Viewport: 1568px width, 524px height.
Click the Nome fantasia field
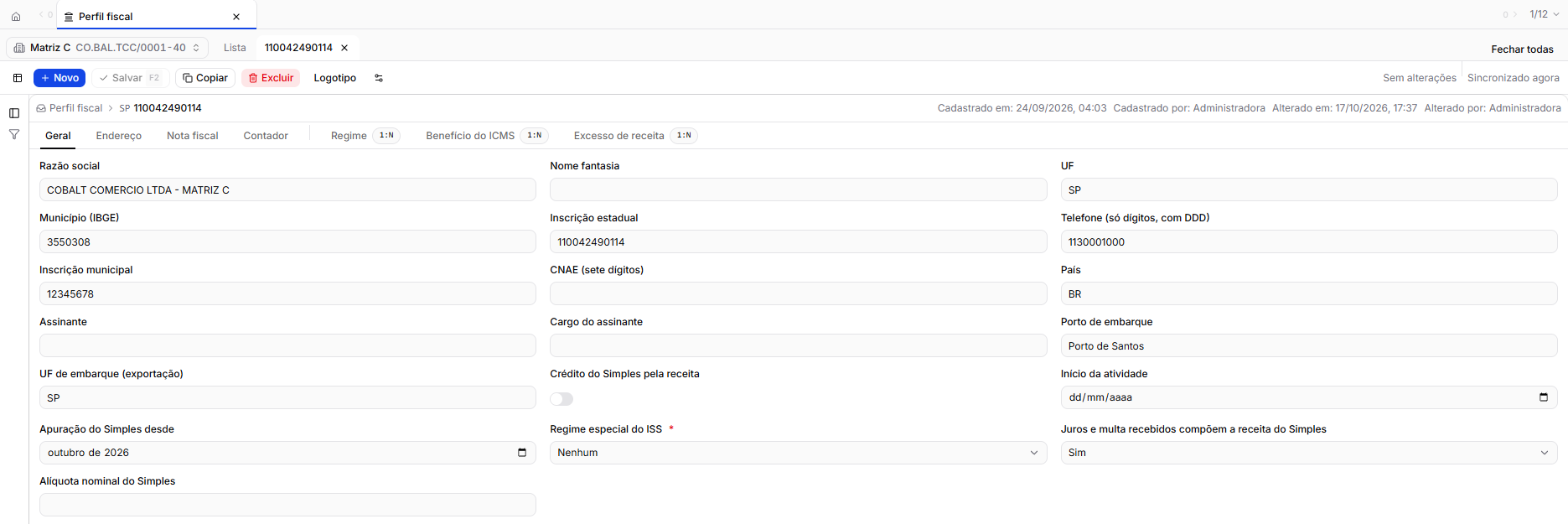point(798,190)
